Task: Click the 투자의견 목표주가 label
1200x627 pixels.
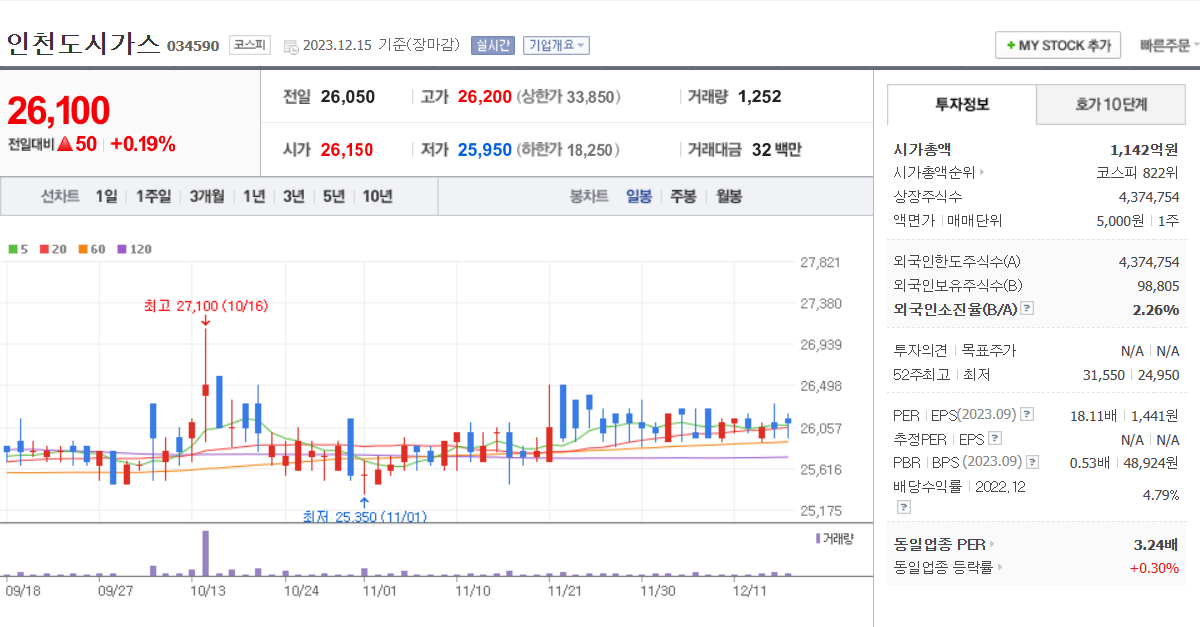Action: pos(954,351)
